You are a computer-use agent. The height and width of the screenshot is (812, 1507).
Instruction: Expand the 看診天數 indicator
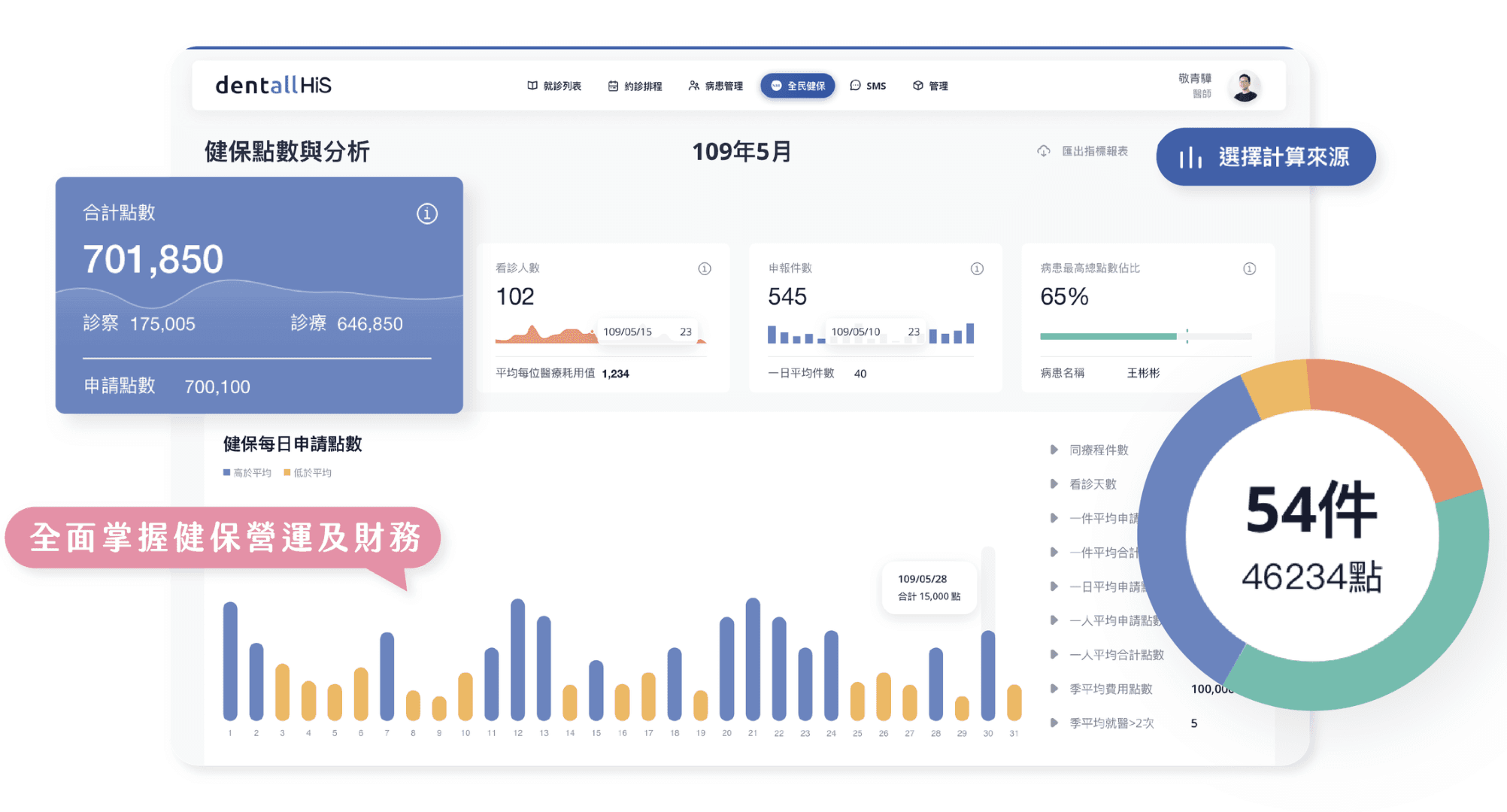1053,483
